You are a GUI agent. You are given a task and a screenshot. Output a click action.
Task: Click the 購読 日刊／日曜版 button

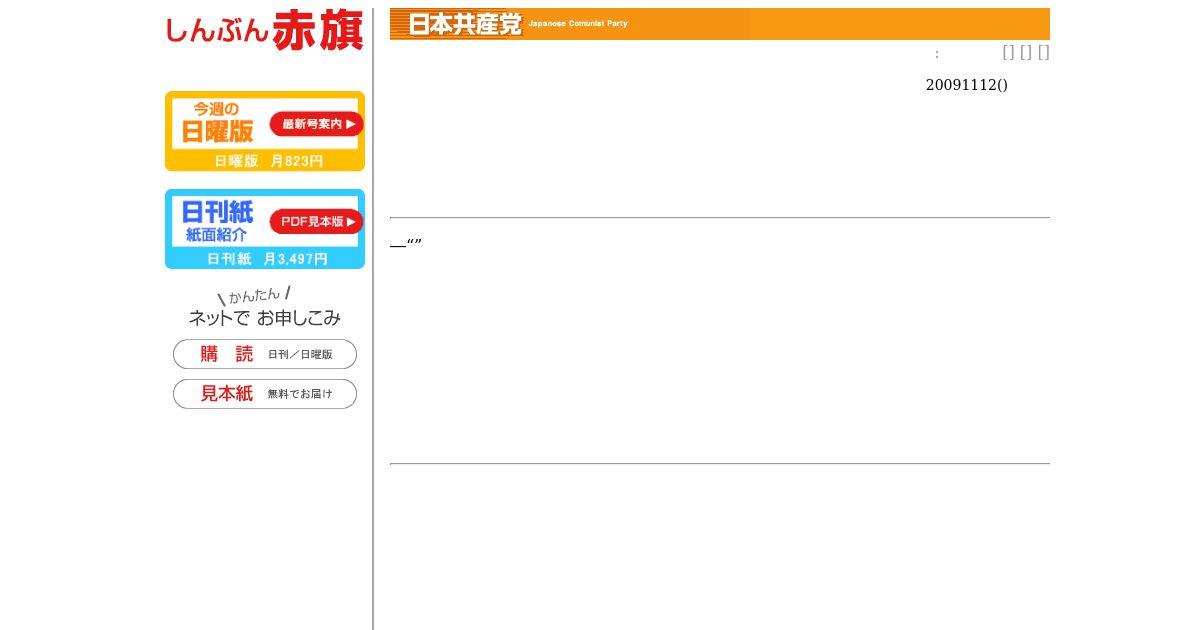click(x=265, y=354)
